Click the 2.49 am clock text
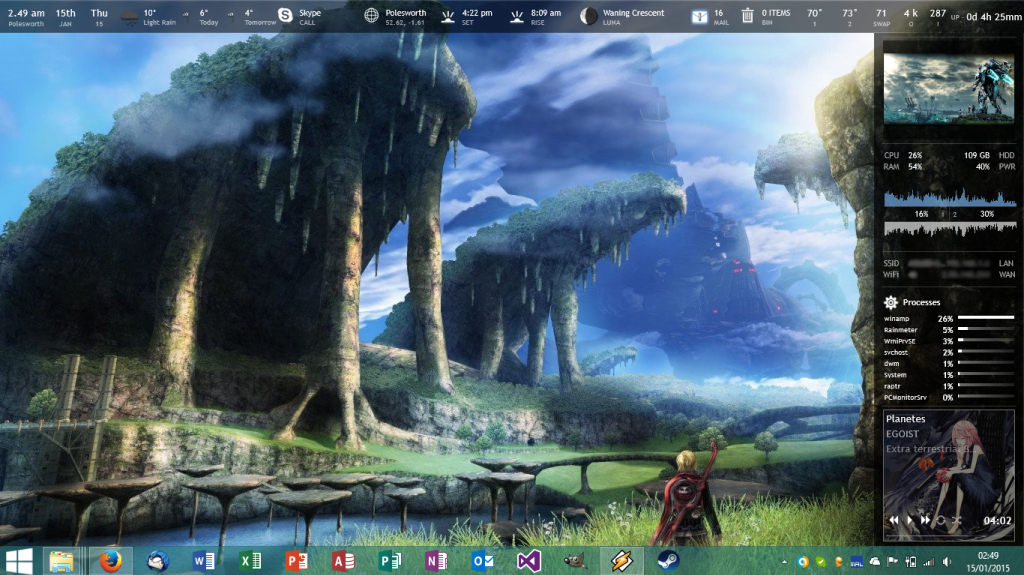Screen dimensions: 1024x575 coord(27,12)
